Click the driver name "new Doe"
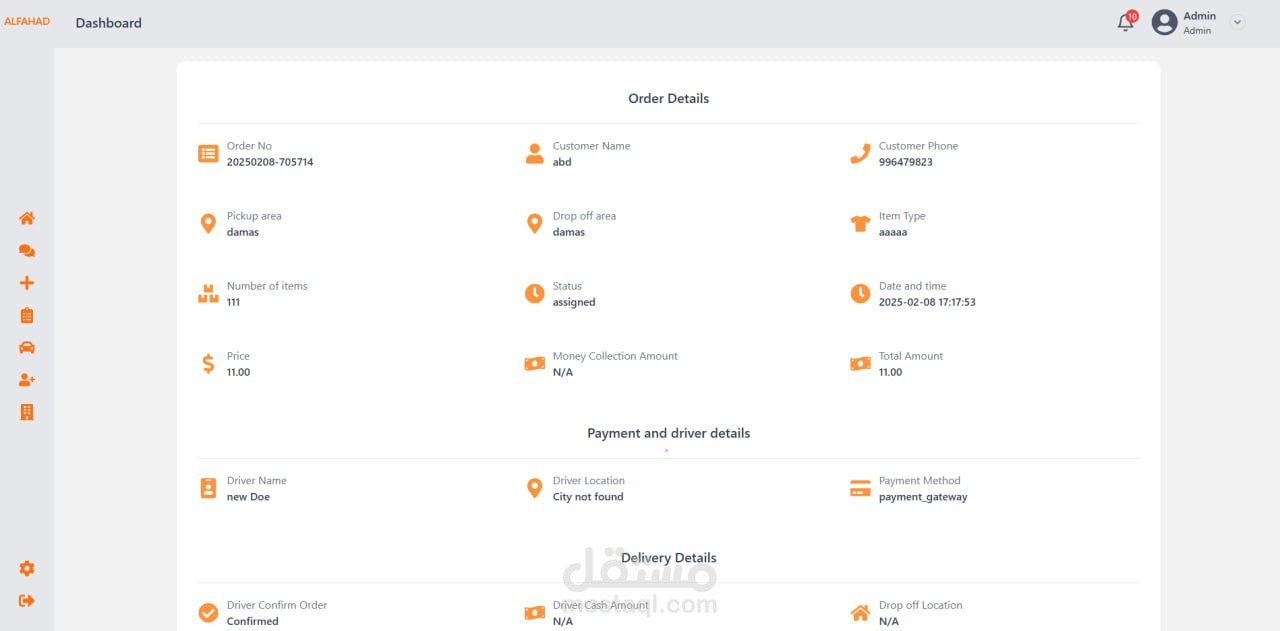The image size is (1280, 631). (x=248, y=497)
